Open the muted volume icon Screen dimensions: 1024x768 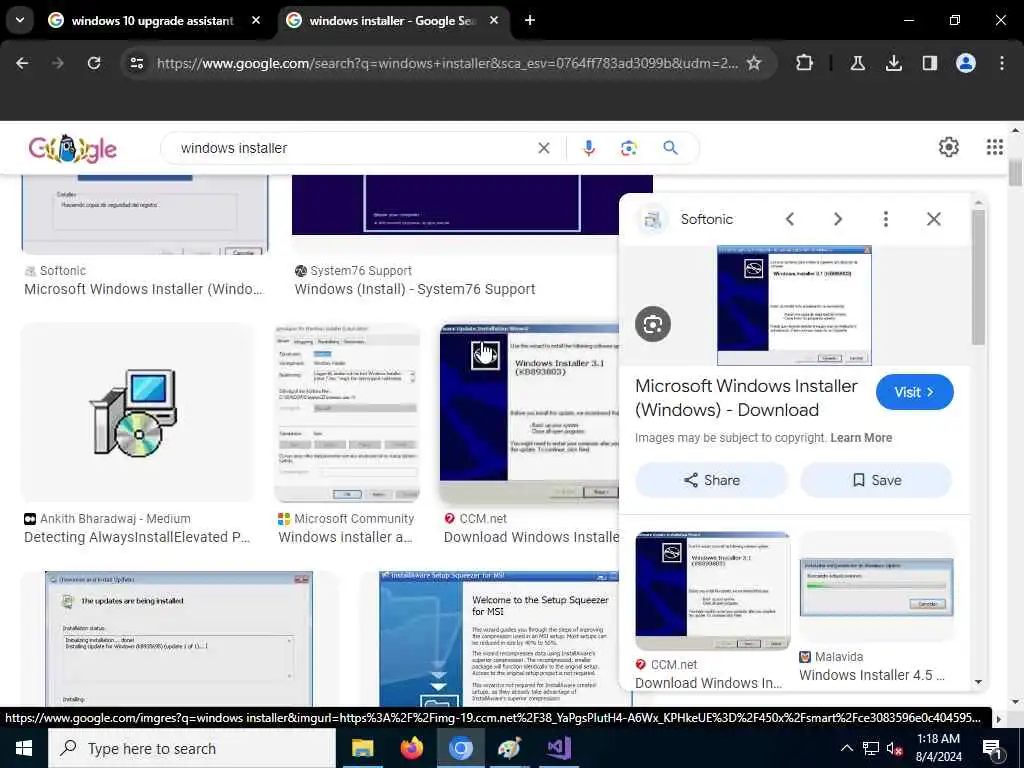pyautogui.click(x=894, y=748)
